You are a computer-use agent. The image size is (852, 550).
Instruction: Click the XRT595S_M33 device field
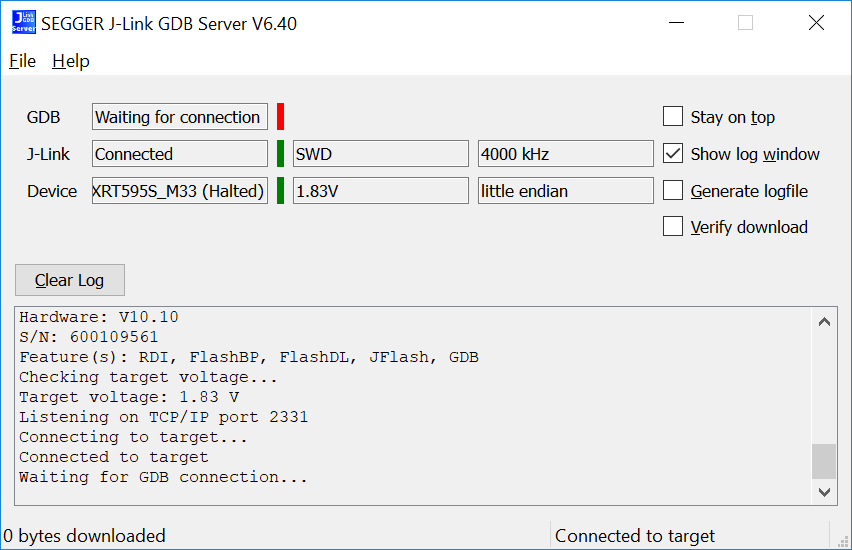180,190
